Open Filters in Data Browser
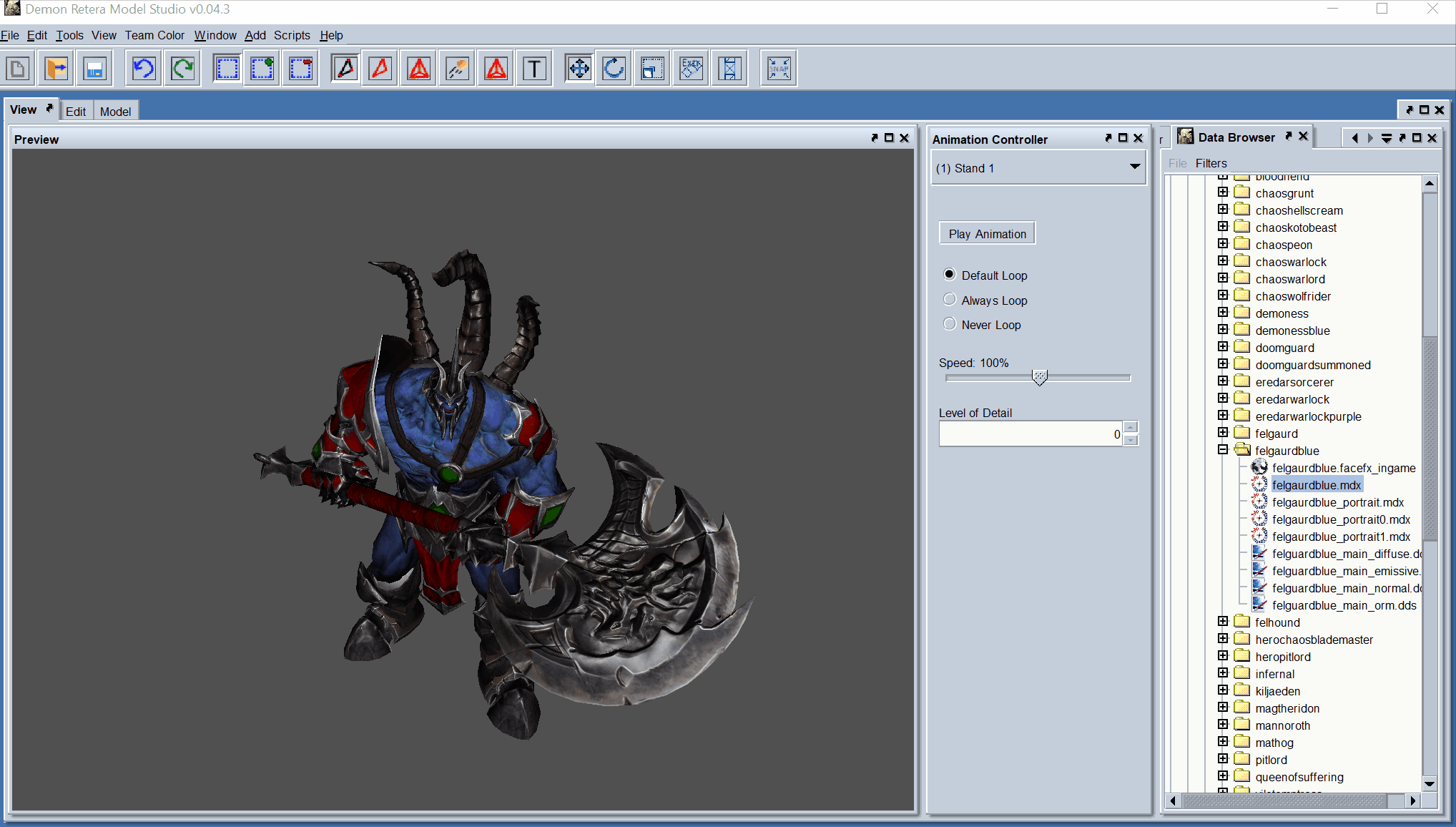 (1211, 163)
